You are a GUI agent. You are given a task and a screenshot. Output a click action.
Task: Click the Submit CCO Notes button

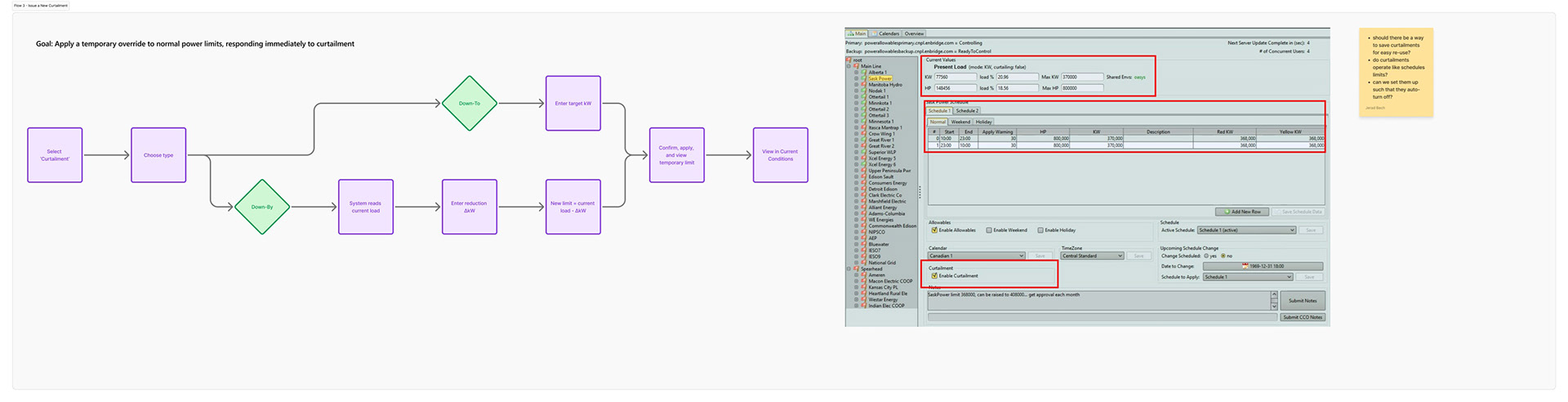1303,317
